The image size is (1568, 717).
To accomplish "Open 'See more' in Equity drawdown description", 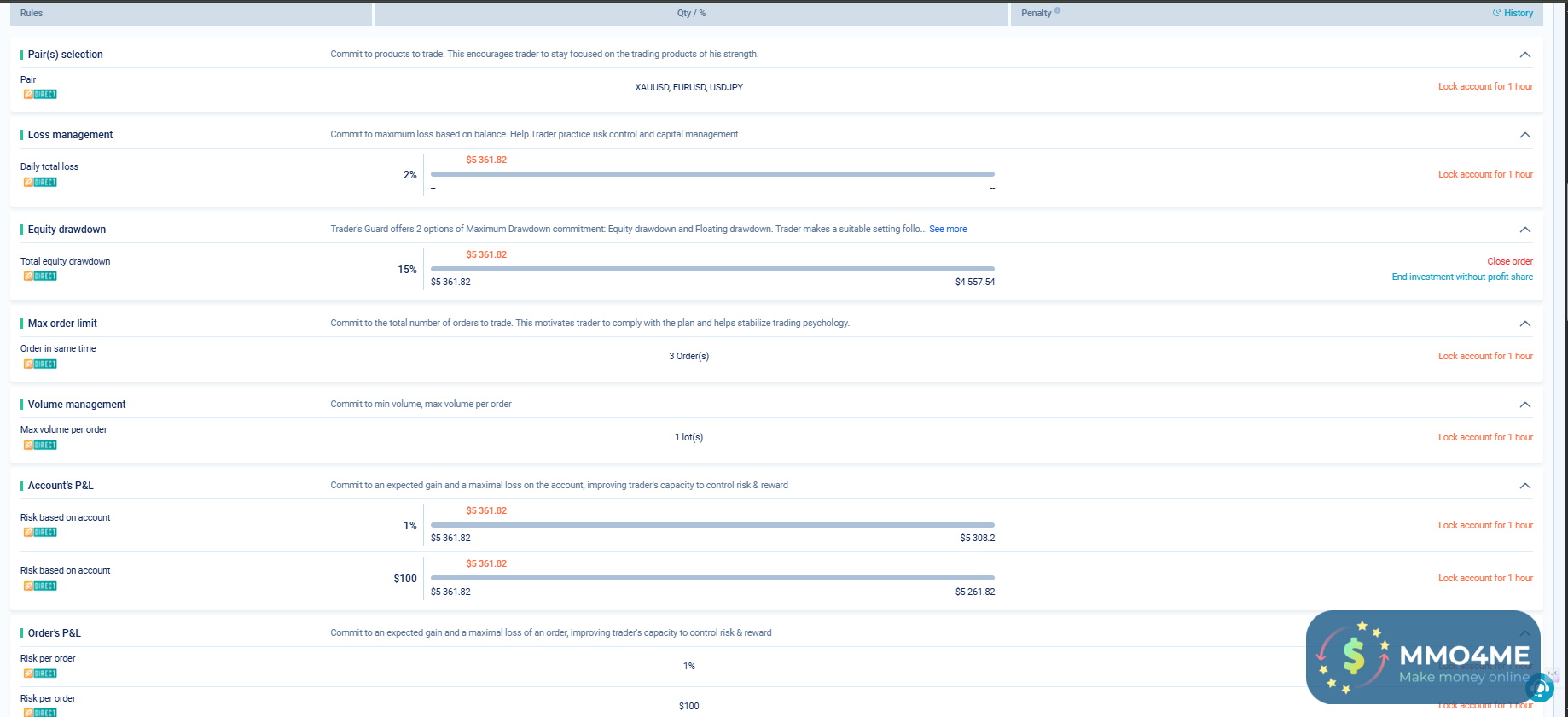I will [948, 229].
